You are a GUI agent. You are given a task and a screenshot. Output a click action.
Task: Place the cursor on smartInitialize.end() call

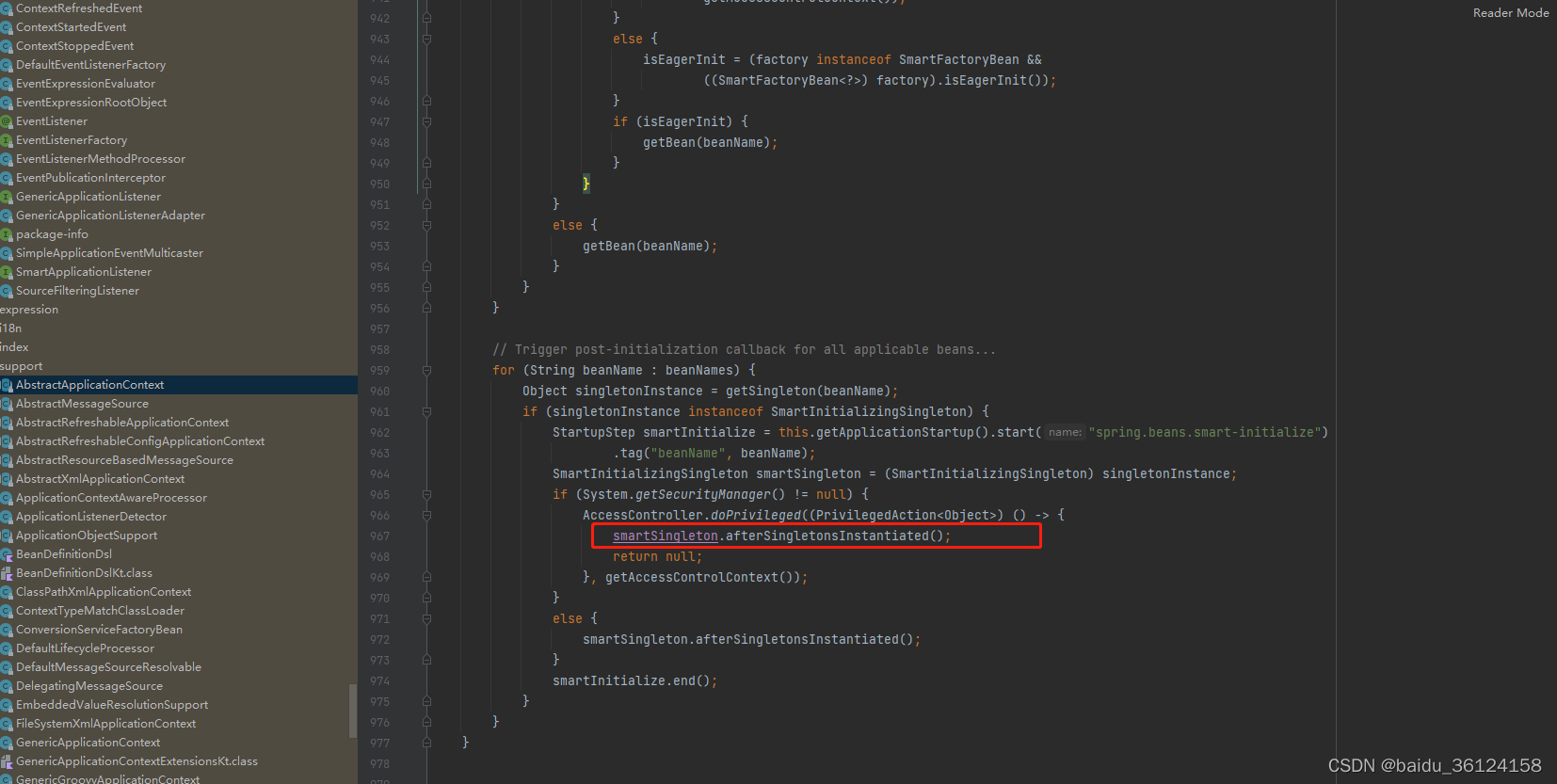[634, 680]
